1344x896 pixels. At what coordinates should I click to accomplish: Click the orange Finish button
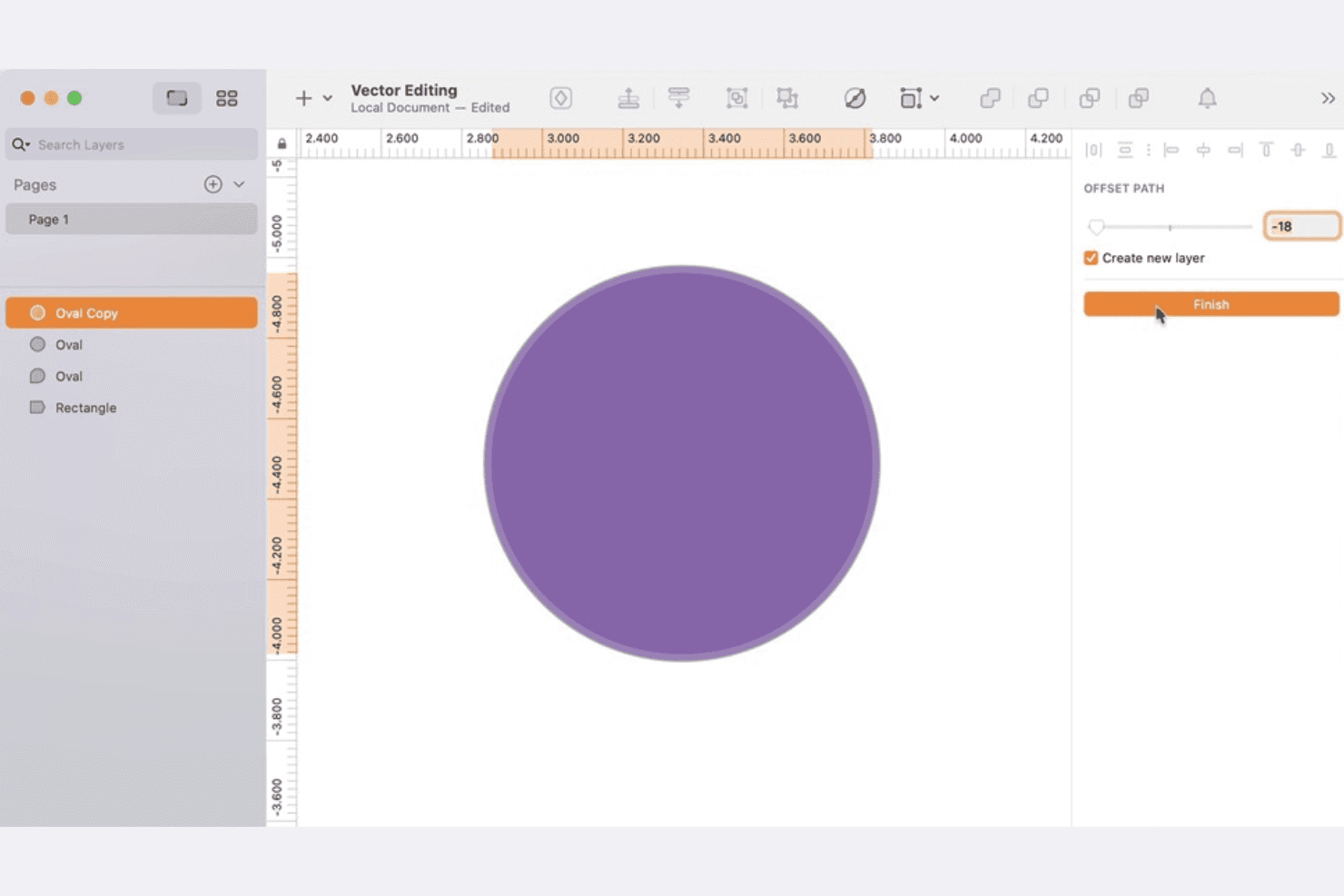pyautogui.click(x=1211, y=304)
